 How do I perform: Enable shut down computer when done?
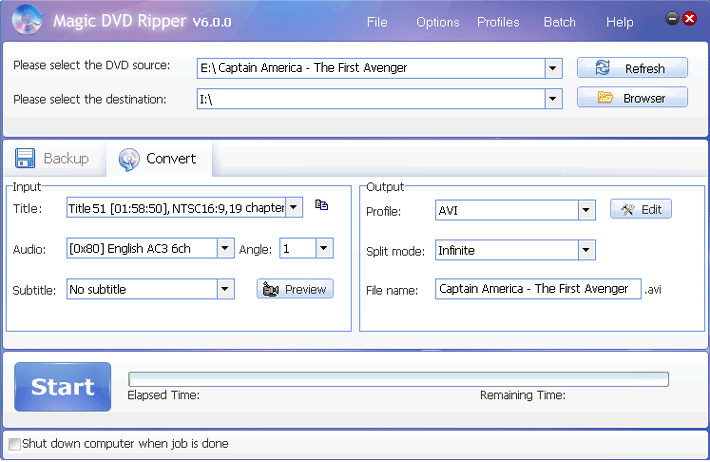(x=15, y=444)
